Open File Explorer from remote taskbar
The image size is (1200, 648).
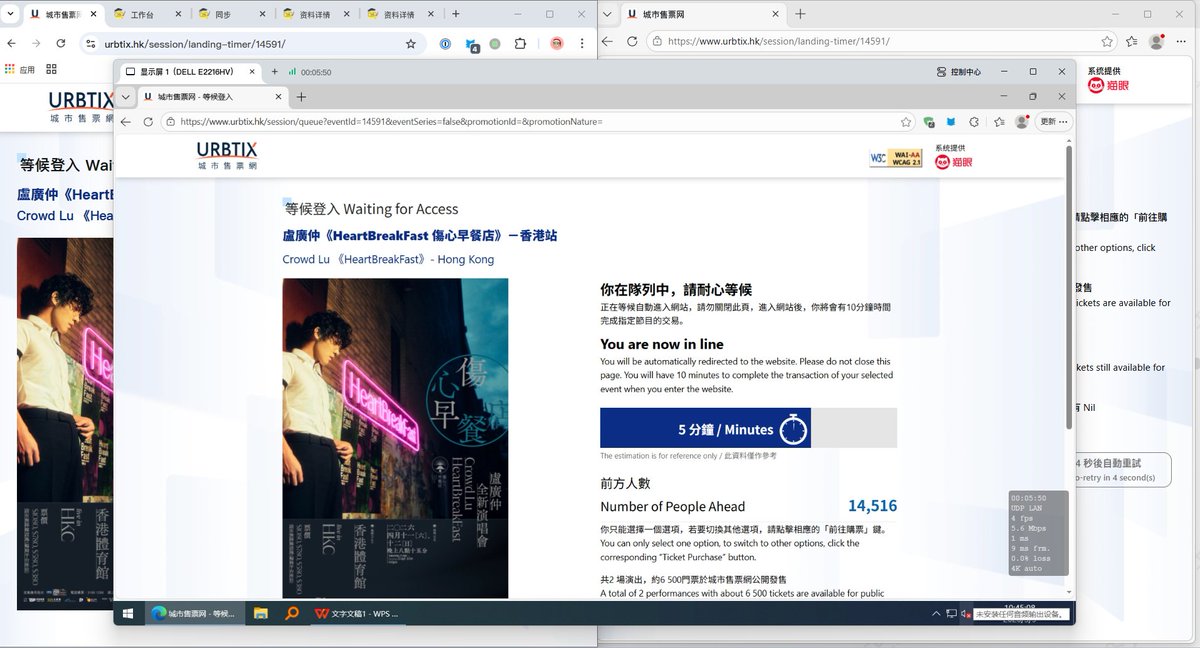[x=260, y=613]
